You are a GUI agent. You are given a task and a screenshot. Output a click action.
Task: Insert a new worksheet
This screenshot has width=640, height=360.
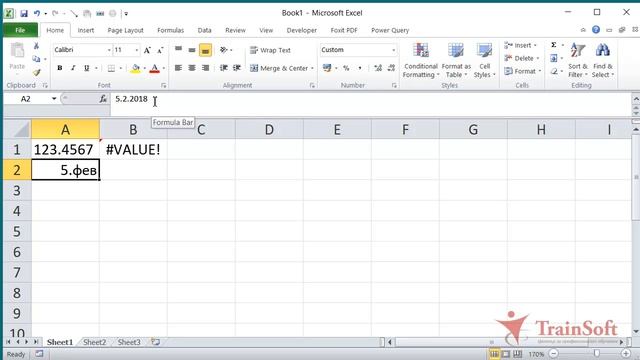[x=156, y=342]
